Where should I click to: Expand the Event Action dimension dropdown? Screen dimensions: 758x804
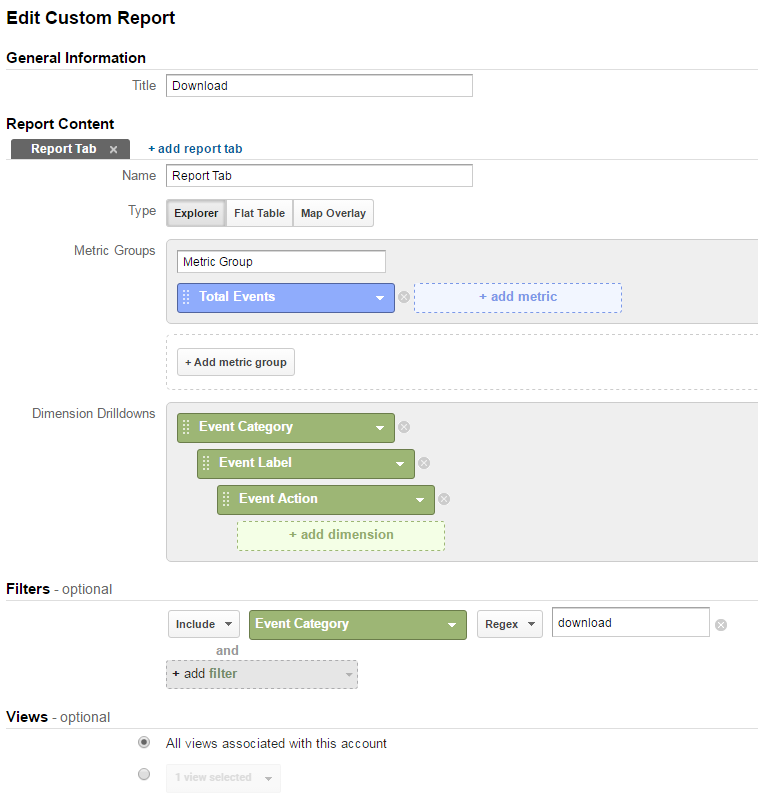[x=420, y=499]
